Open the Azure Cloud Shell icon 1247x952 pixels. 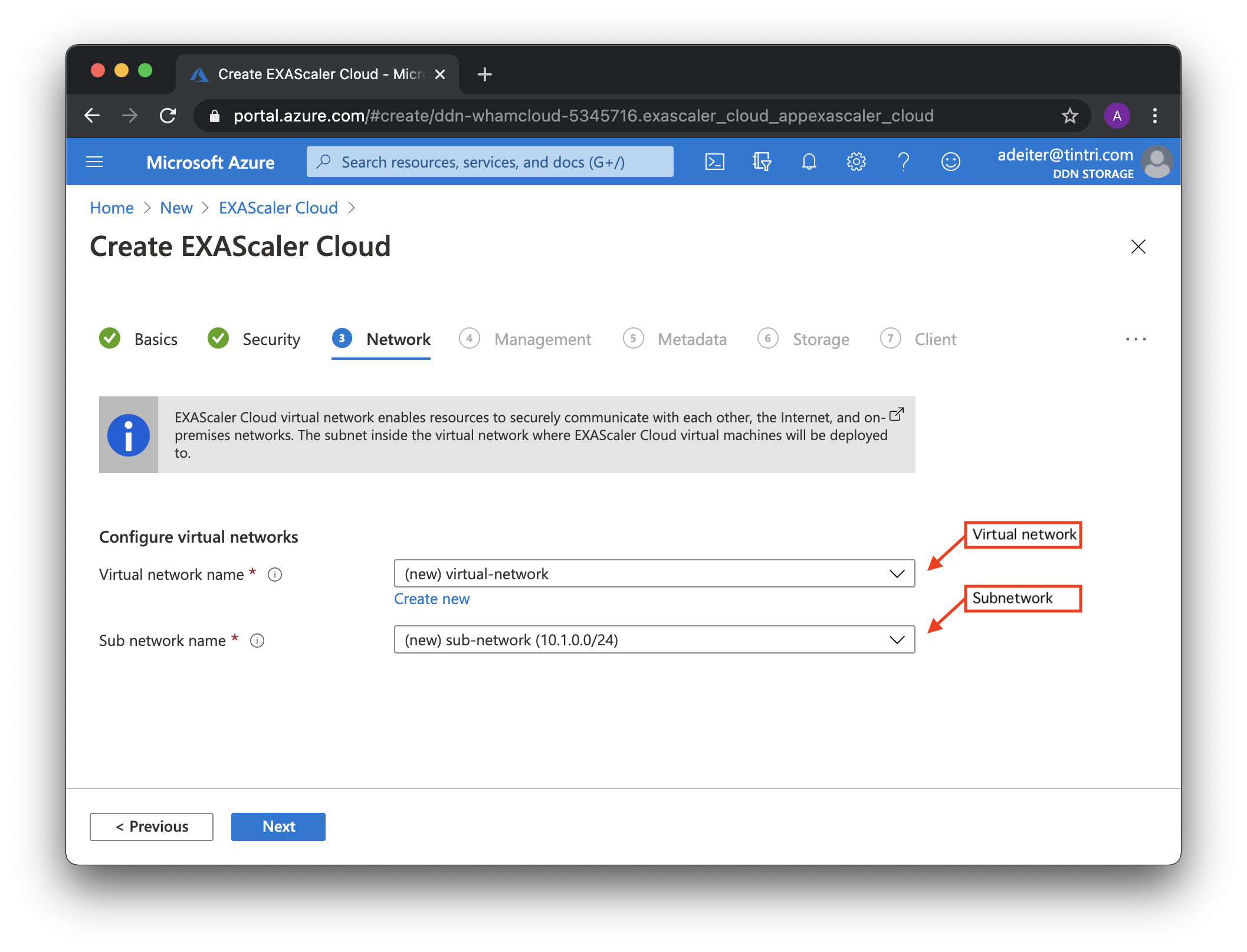point(714,162)
